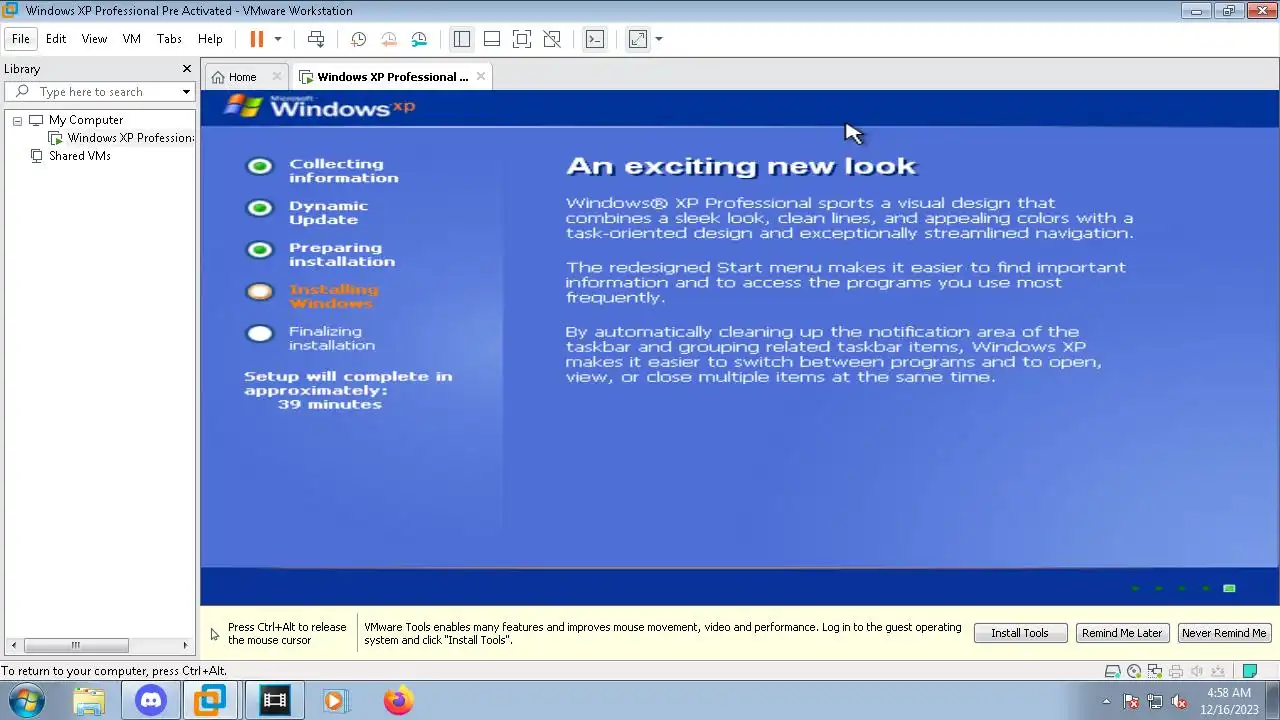This screenshot has width=1280, height=720.
Task: Click the 'Finalizing installation' setup step
Action: click(331, 338)
